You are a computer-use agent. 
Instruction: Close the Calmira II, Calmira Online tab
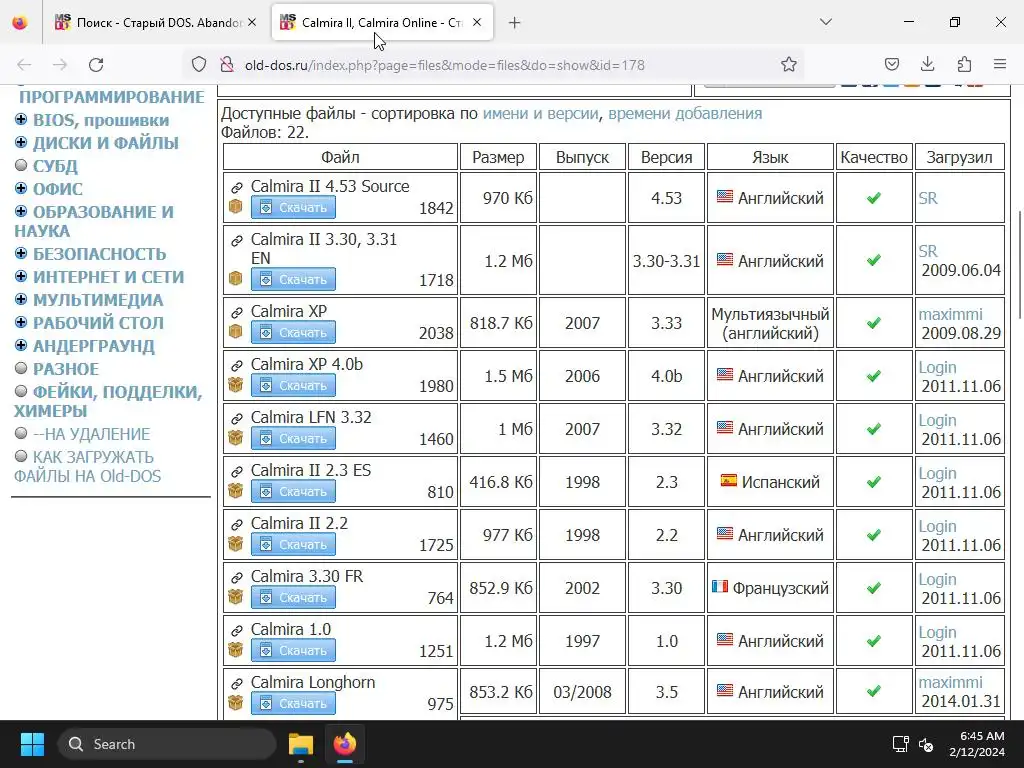(x=477, y=23)
